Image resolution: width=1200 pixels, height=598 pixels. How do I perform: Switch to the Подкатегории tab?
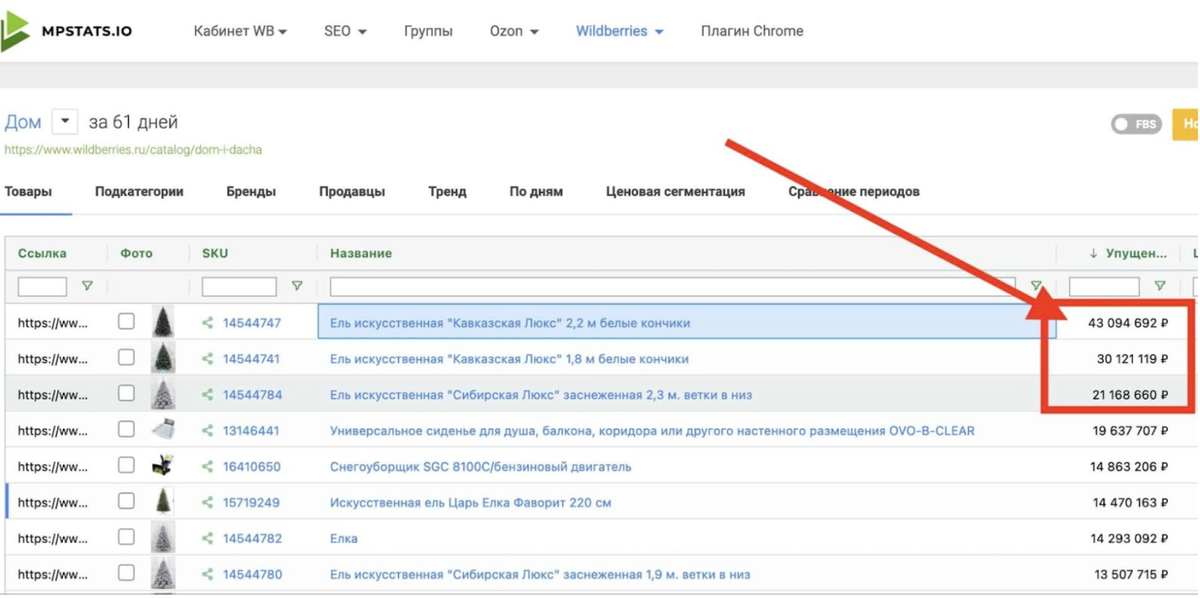(139, 191)
